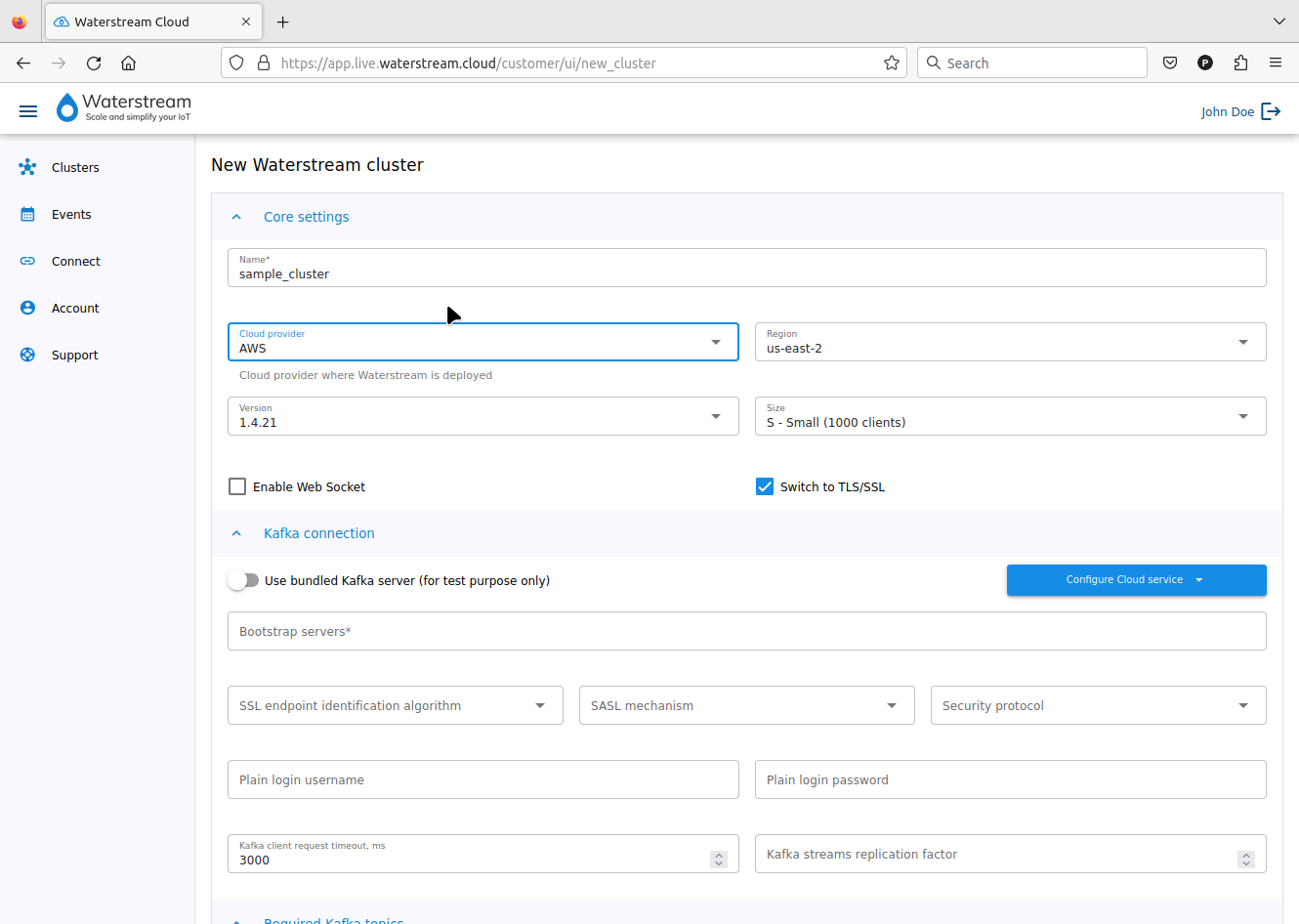Click the Connect link icon
The width and height of the screenshot is (1299, 924).
click(27, 261)
